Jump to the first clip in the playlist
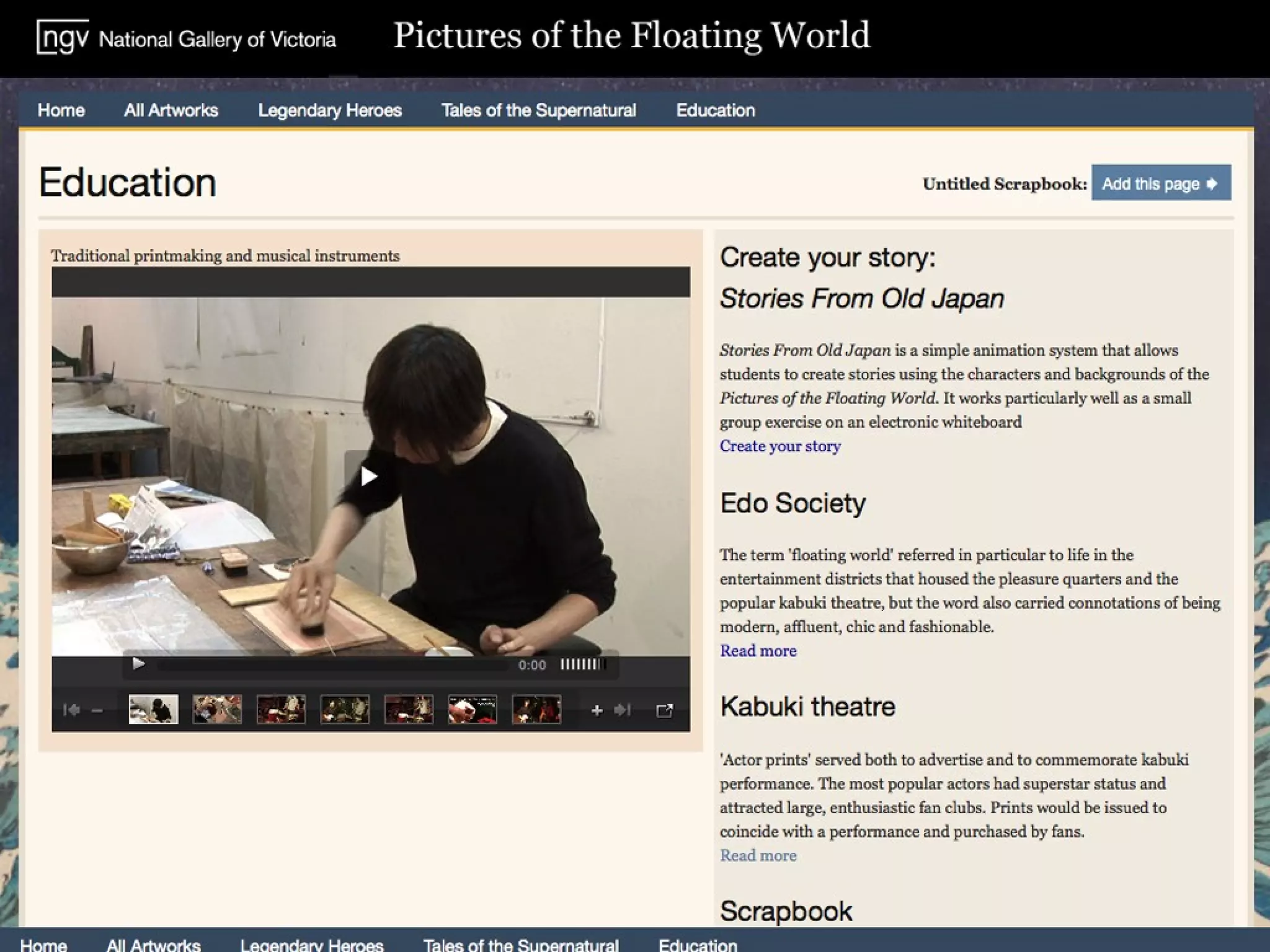Screen dimensions: 1270x952 point(71,710)
